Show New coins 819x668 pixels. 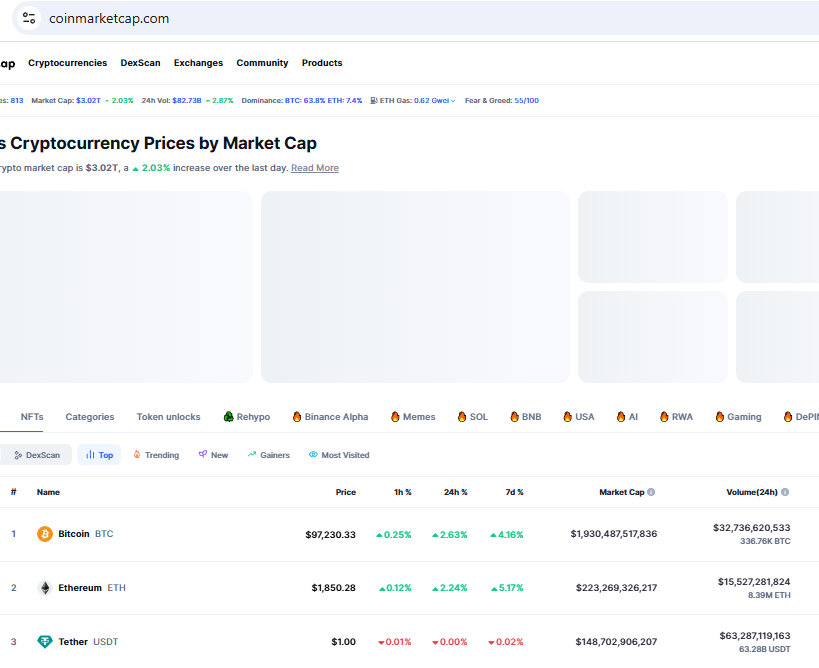point(213,455)
